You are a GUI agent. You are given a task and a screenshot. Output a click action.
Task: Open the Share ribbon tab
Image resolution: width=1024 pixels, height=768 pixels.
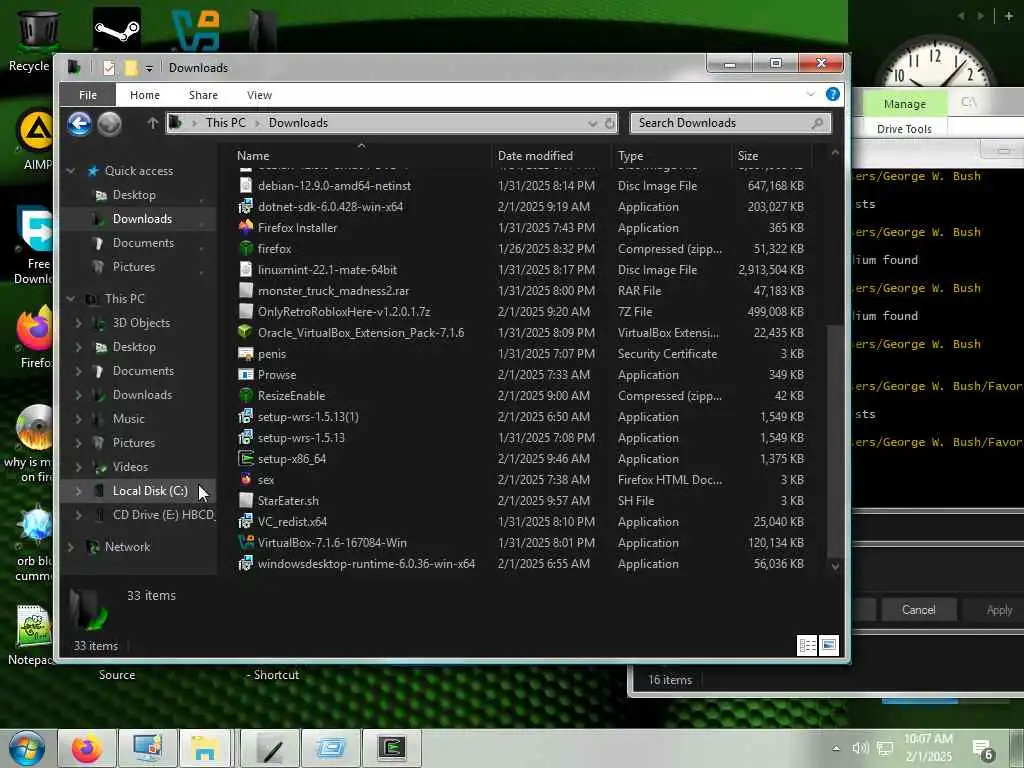click(x=203, y=95)
